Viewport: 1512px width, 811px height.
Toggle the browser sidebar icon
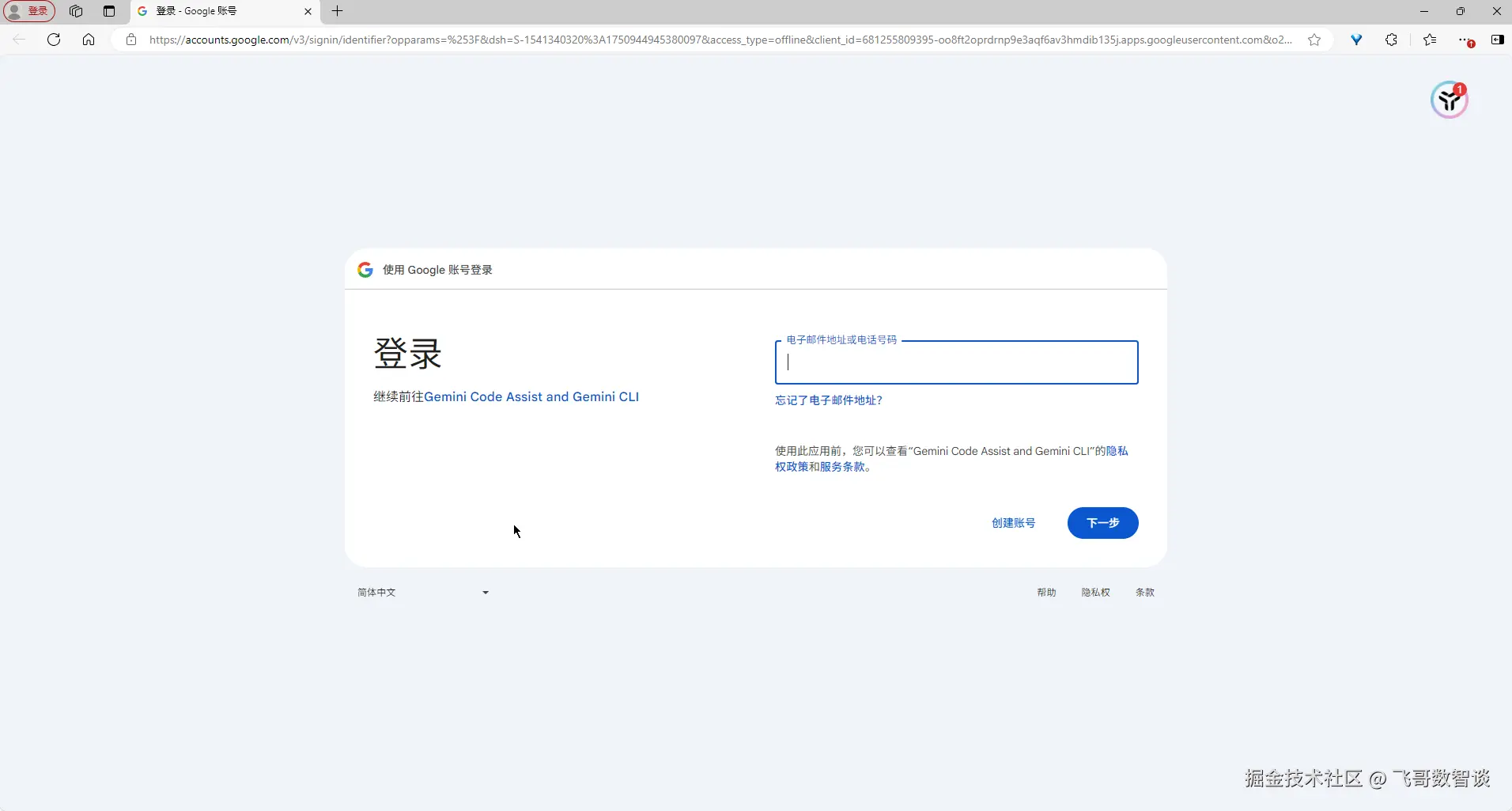tap(1498, 40)
